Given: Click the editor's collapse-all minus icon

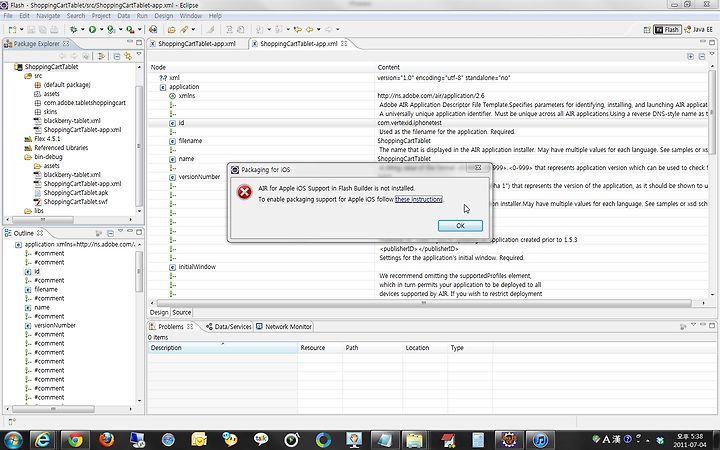Looking at the screenshot, I should (x=702, y=56).
